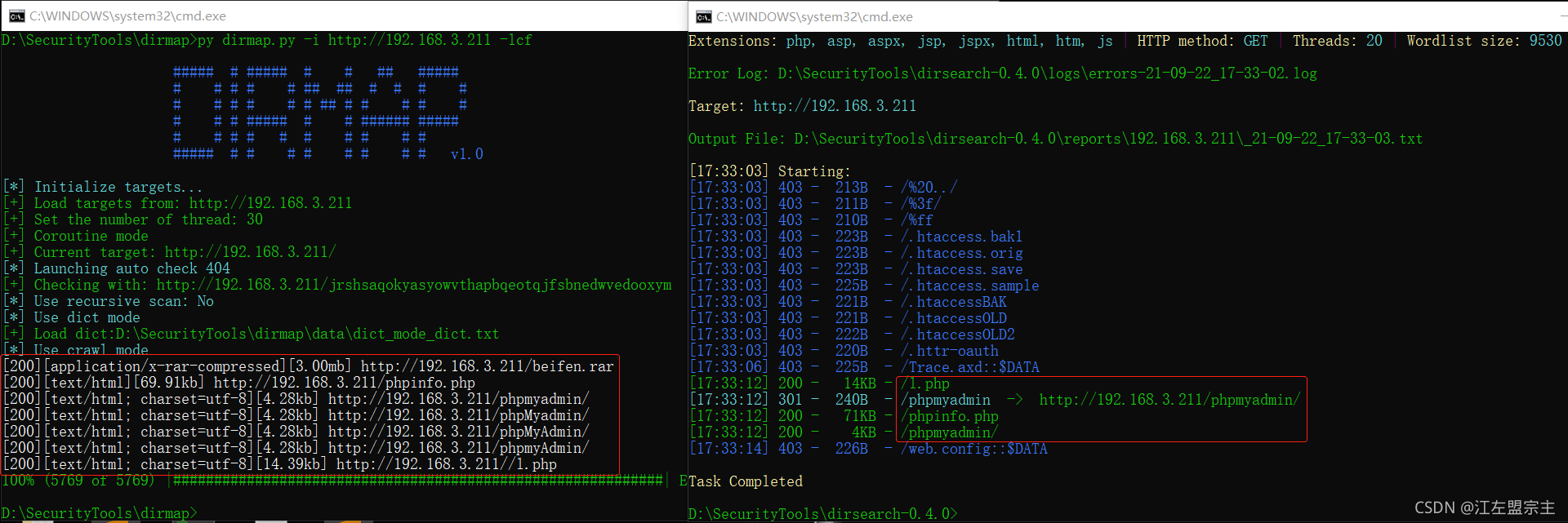Click the dirmap prompt D:\SecurityTools\dirmap>
Screen dimensions: 1568x523
pyautogui.click(x=99, y=513)
